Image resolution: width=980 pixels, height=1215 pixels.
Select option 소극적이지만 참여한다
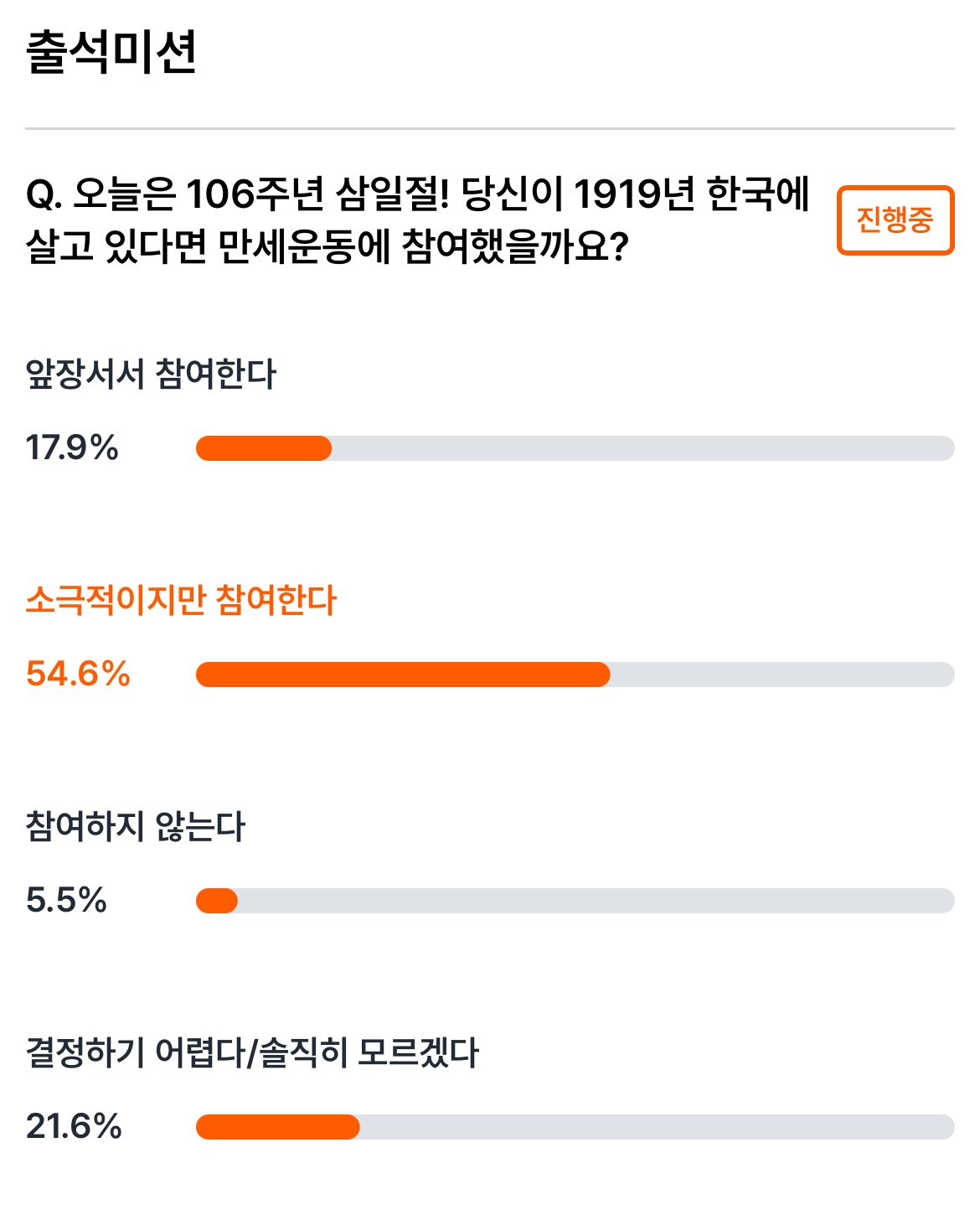coord(181,600)
